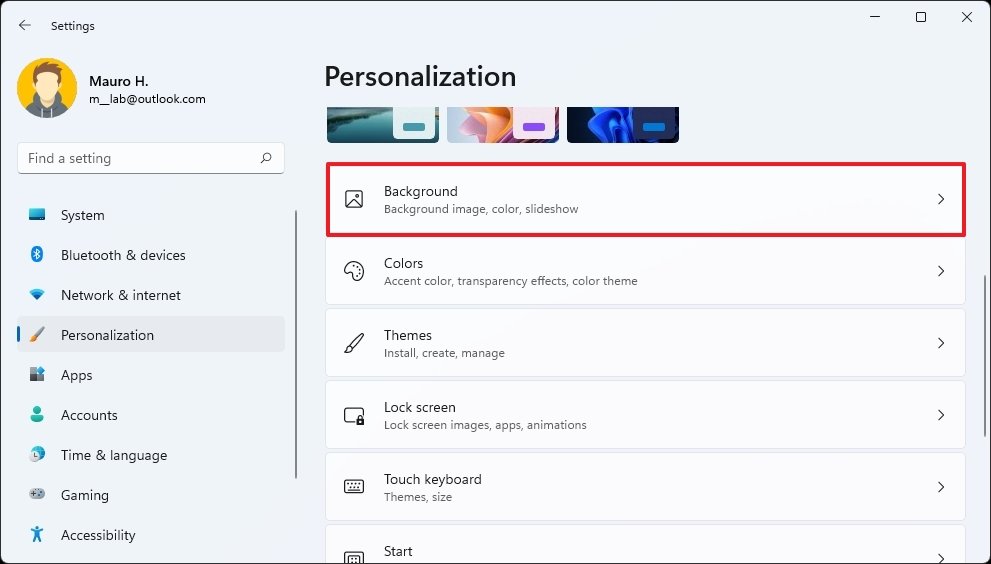Image resolution: width=991 pixels, height=564 pixels.
Task: Open the Accounts section
Action: coord(151,414)
